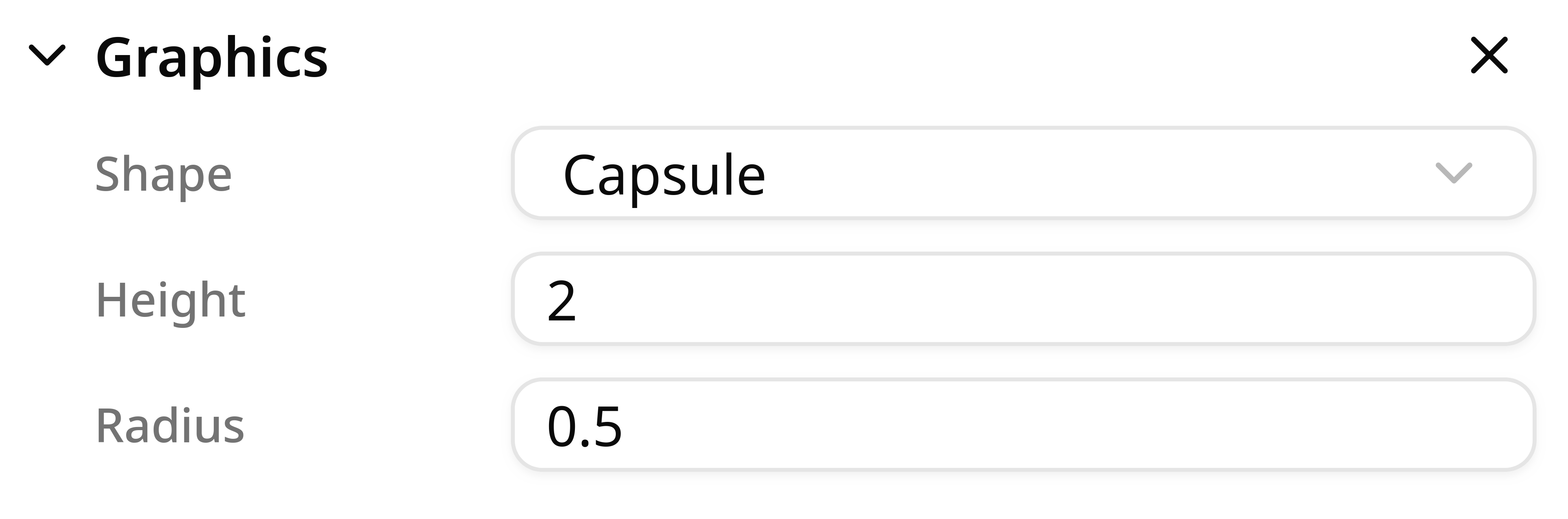Click the Height label
1568x519 pixels.
point(171,300)
